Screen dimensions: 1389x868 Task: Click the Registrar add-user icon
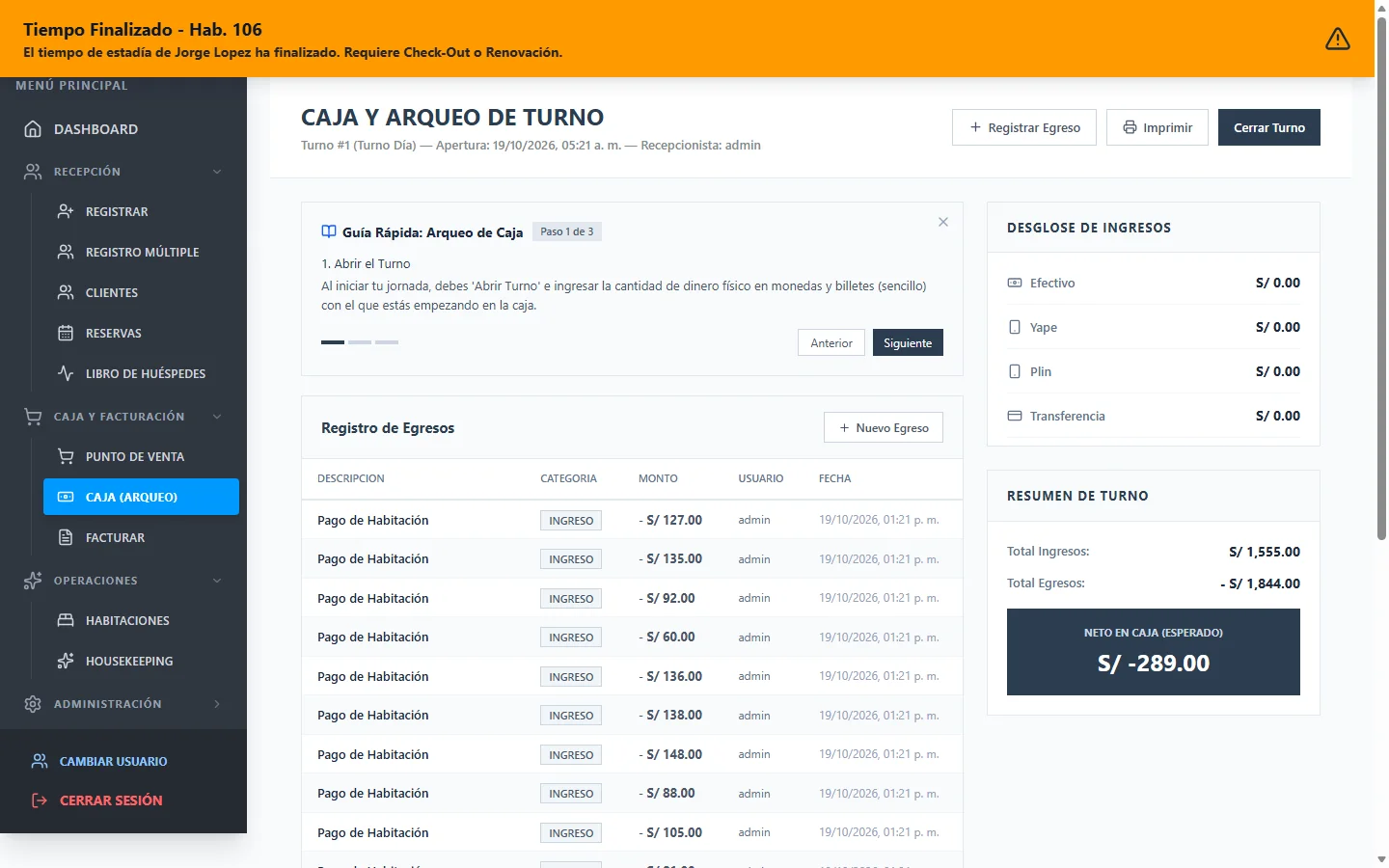point(66,211)
